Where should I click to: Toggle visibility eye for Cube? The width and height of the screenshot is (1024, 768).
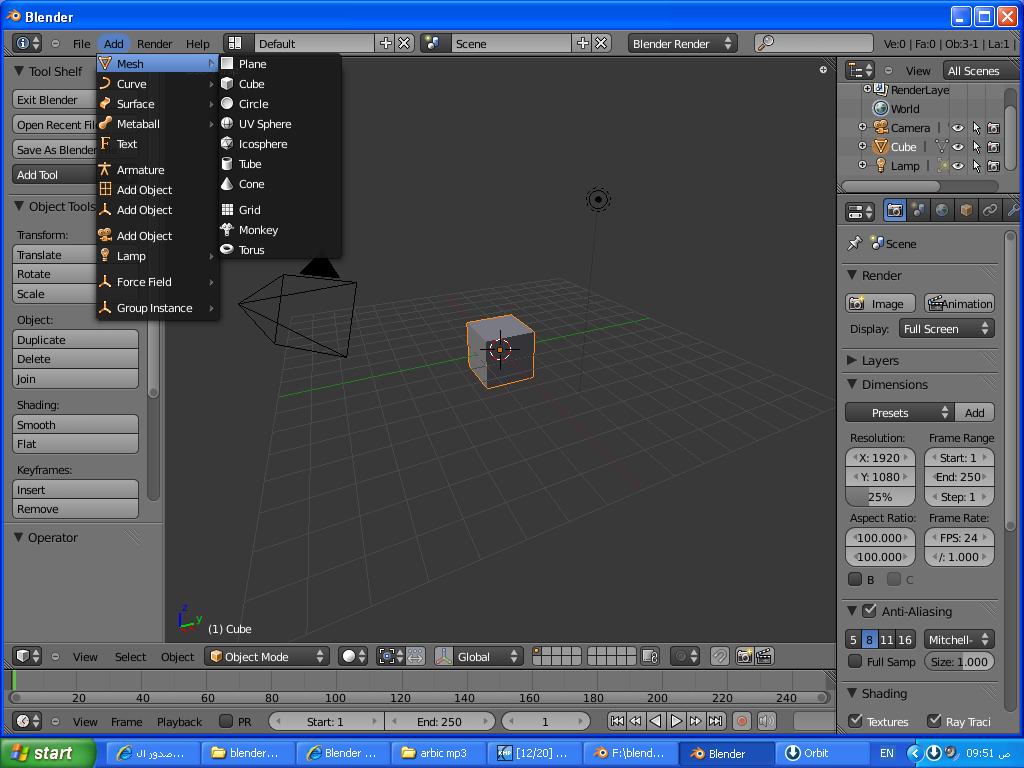pyautogui.click(x=957, y=147)
